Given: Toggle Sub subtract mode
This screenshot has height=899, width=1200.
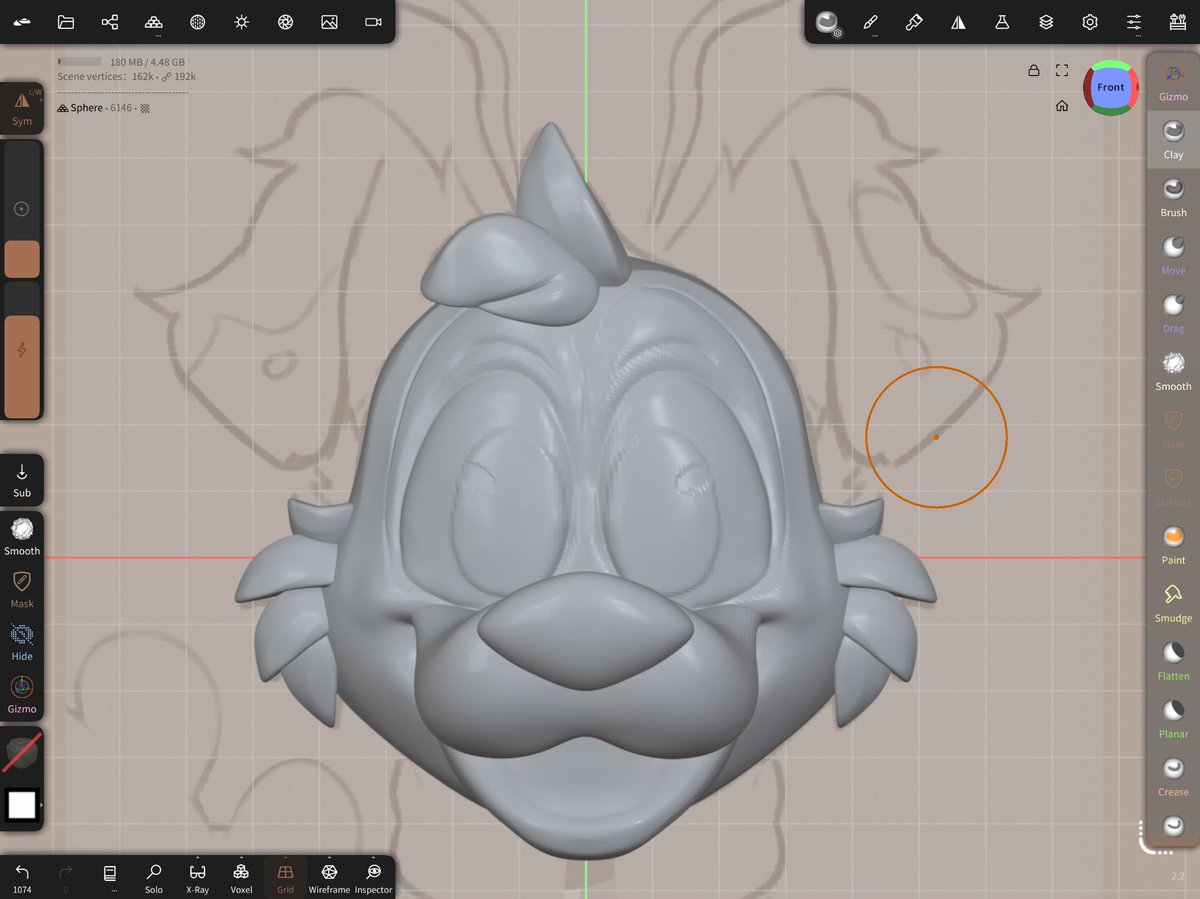Looking at the screenshot, I should [22, 479].
